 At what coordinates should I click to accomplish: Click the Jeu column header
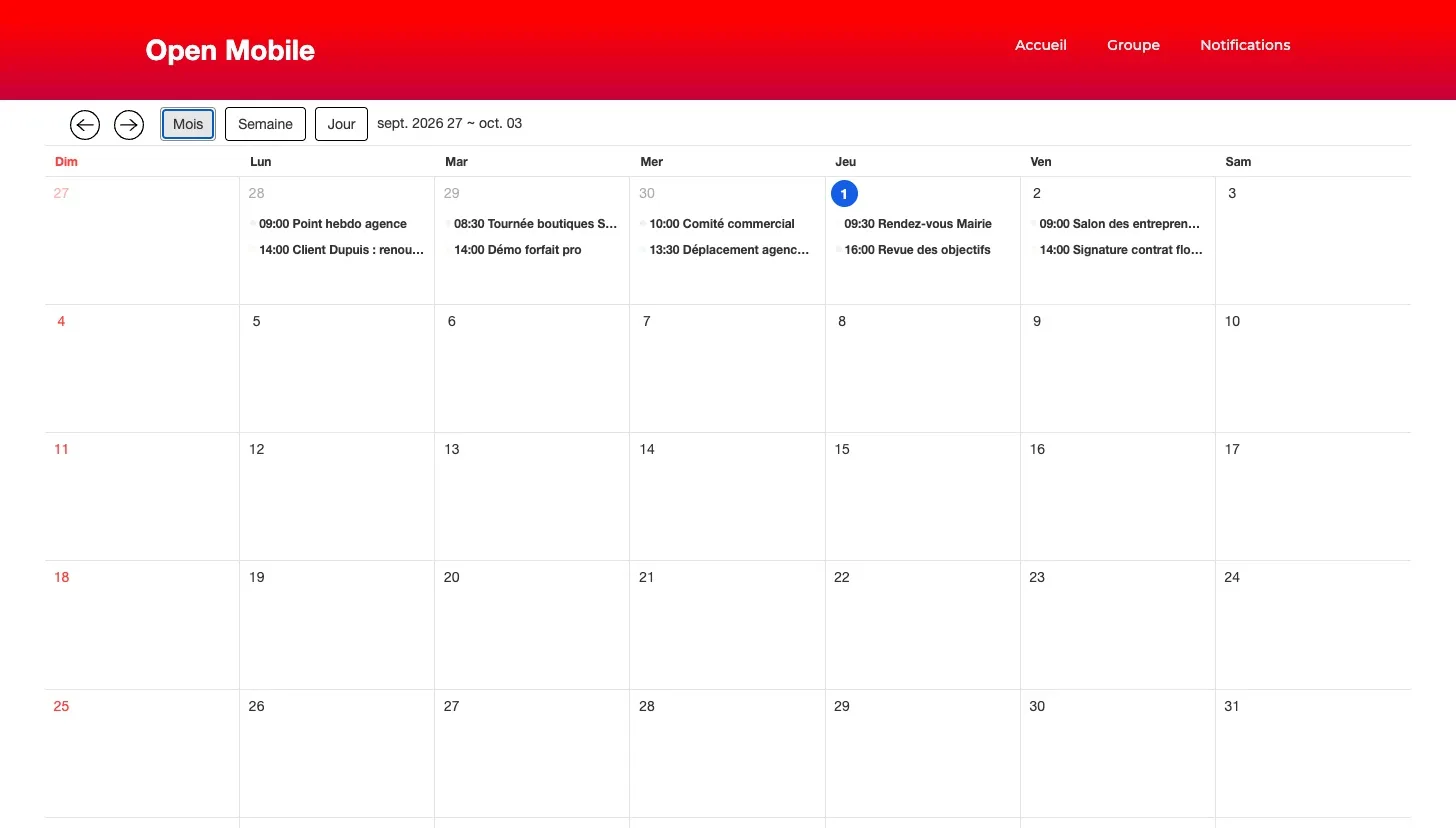pyautogui.click(x=845, y=161)
